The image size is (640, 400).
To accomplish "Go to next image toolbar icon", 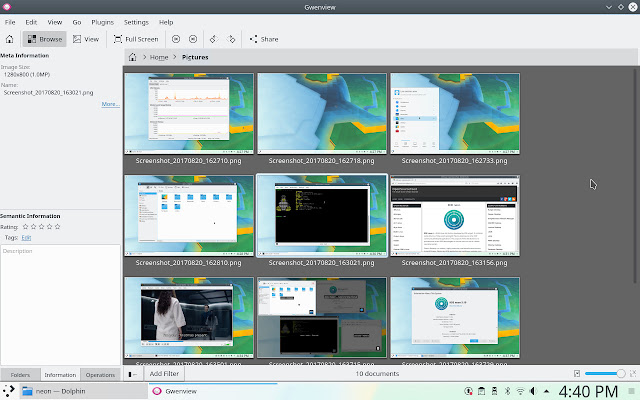I will point(193,39).
